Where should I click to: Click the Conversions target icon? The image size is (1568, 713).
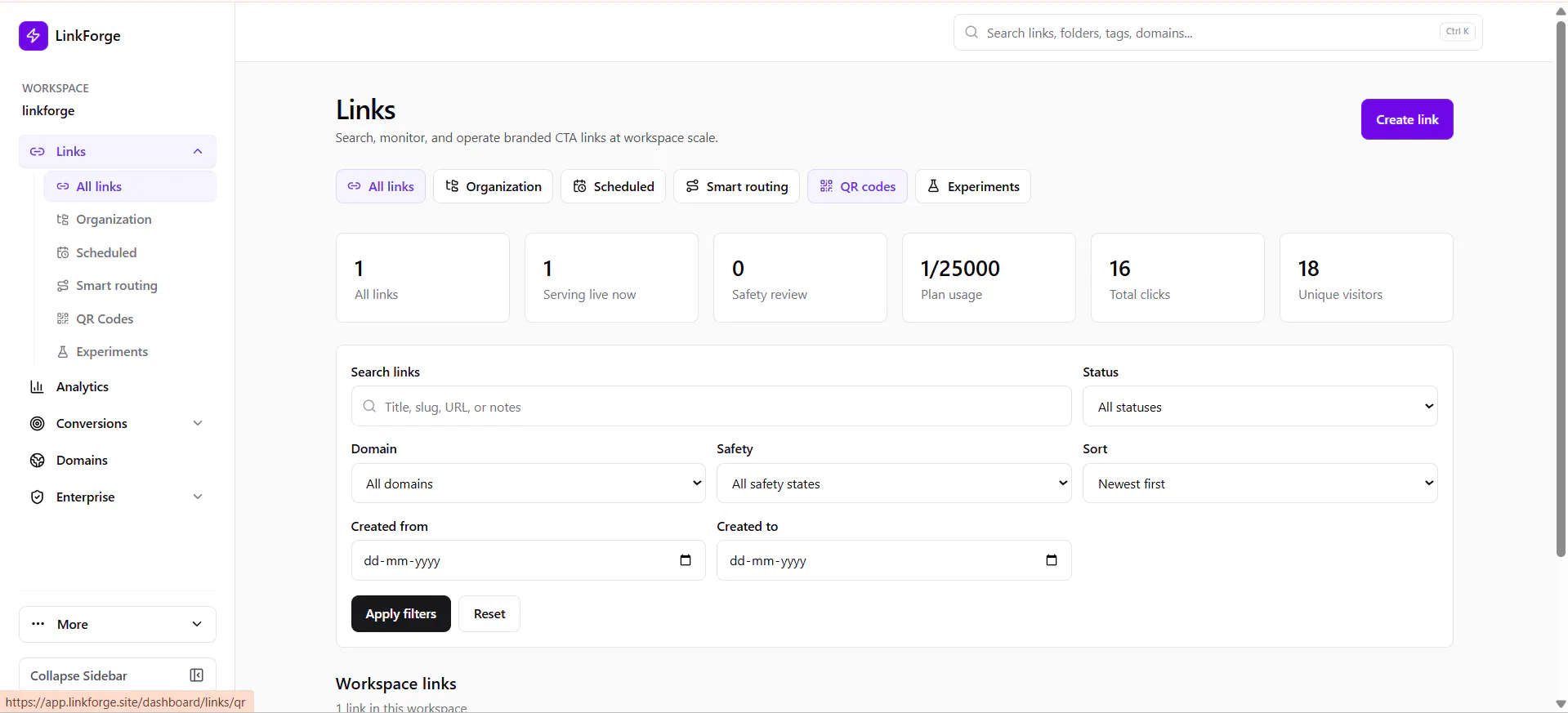click(38, 424)
